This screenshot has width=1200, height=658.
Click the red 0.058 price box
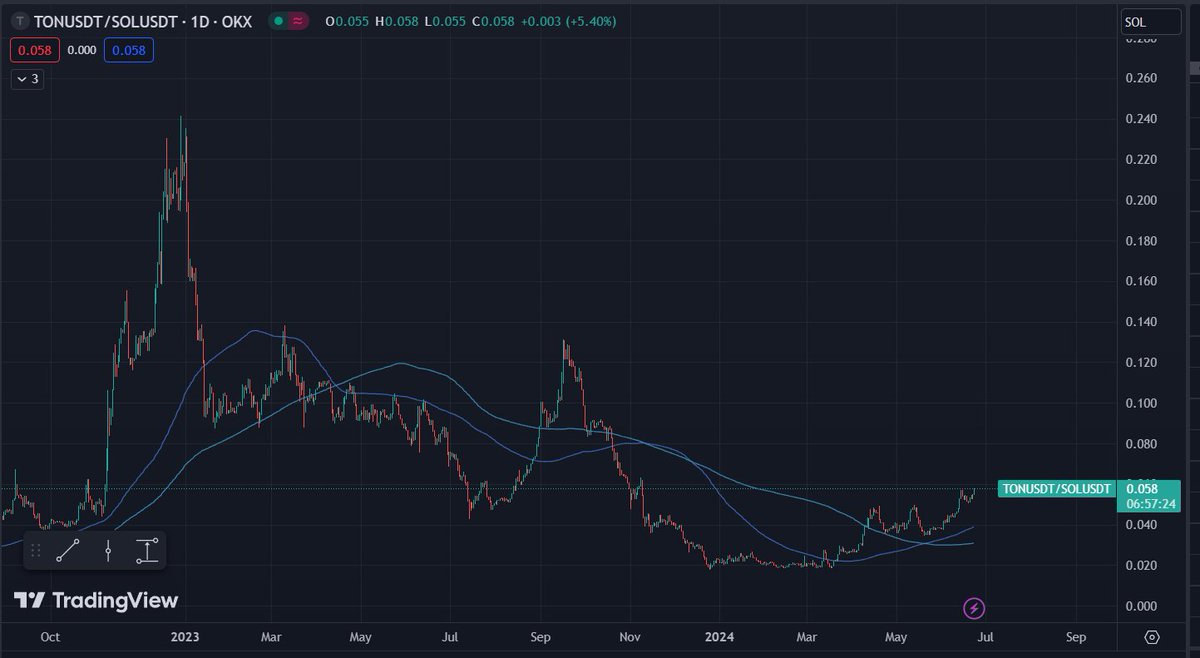point(35,49)
